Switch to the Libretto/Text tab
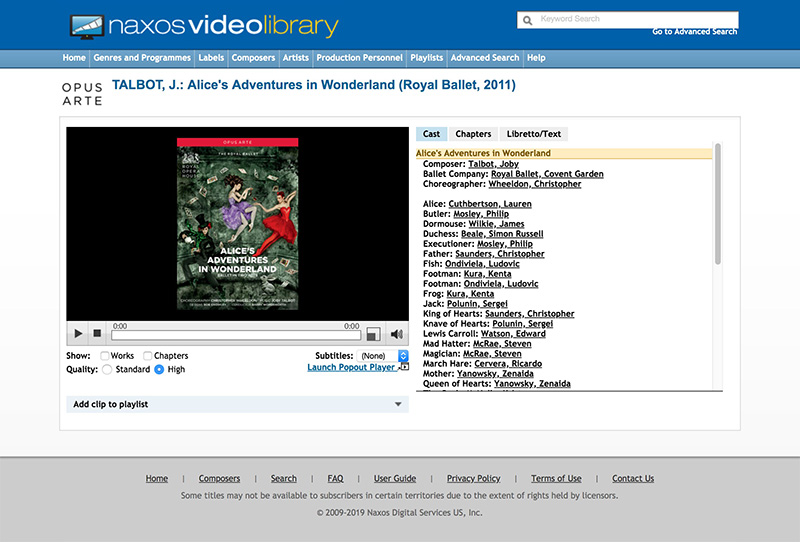800x542 pixels. pos(534,134)
